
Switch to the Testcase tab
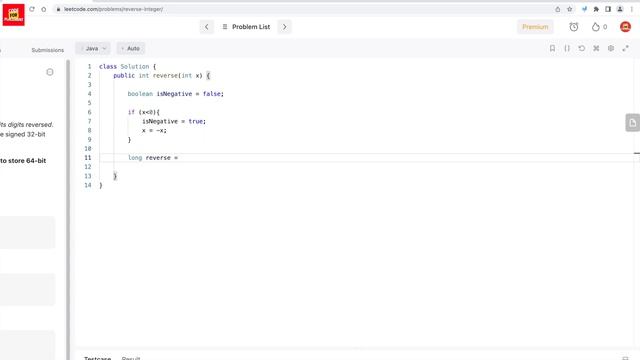point(98,358)
